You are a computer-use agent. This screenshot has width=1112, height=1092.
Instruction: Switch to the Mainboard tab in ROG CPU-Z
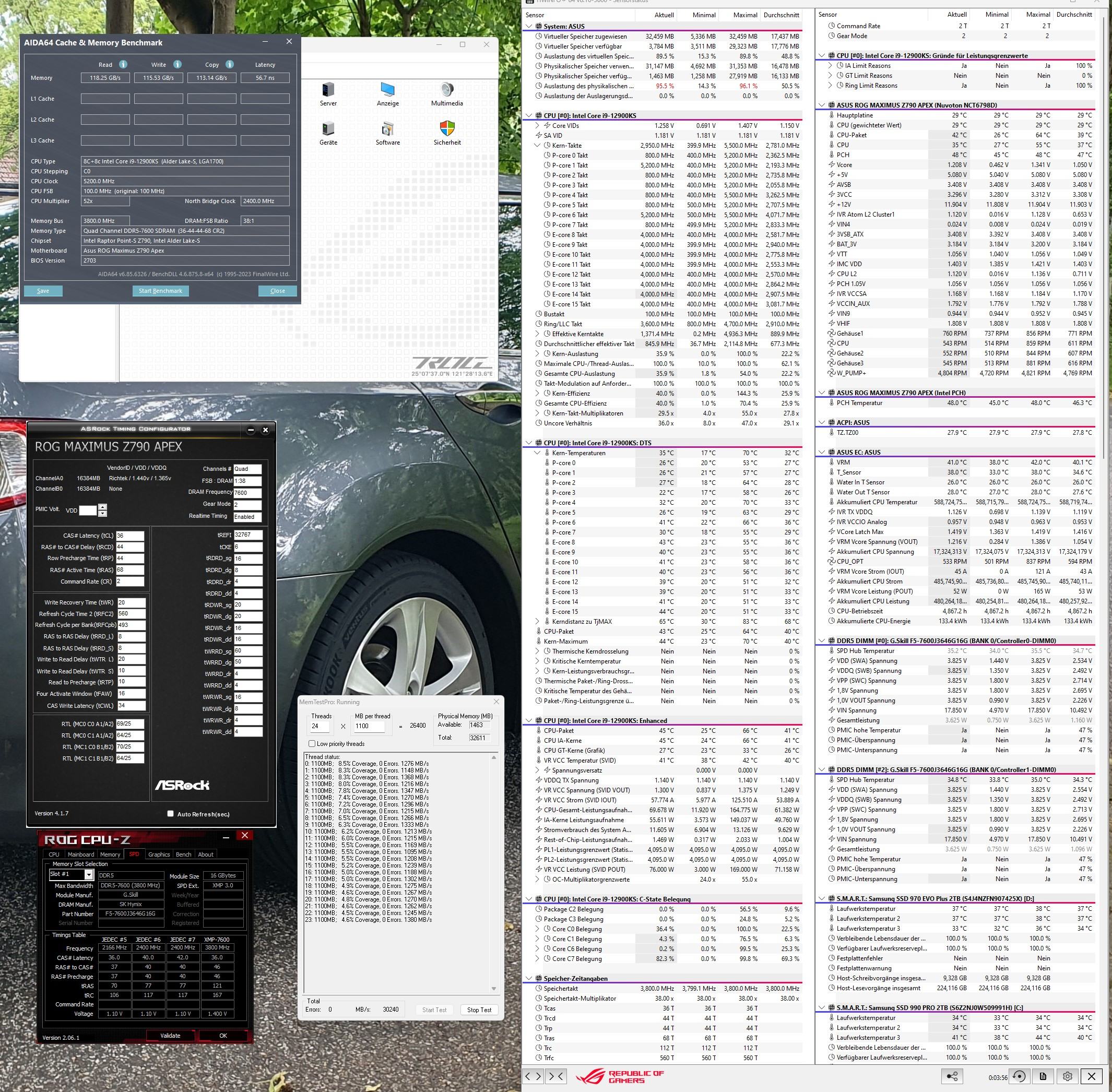[81, 854]
